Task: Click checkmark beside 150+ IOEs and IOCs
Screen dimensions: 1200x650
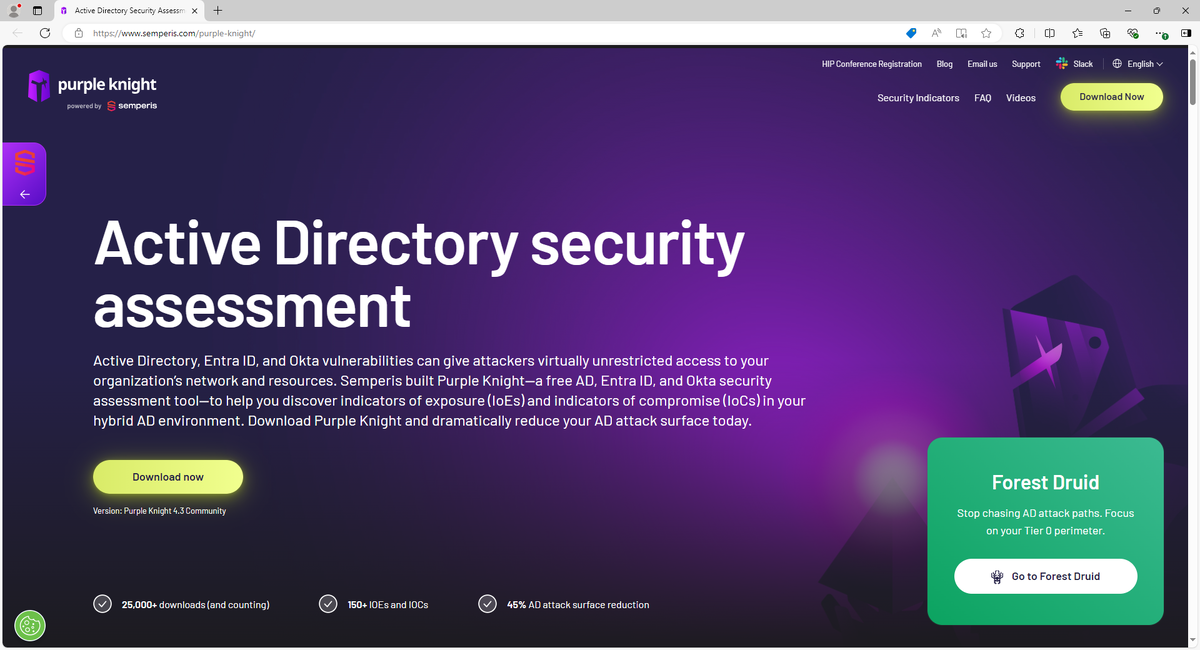Action: 328,604
